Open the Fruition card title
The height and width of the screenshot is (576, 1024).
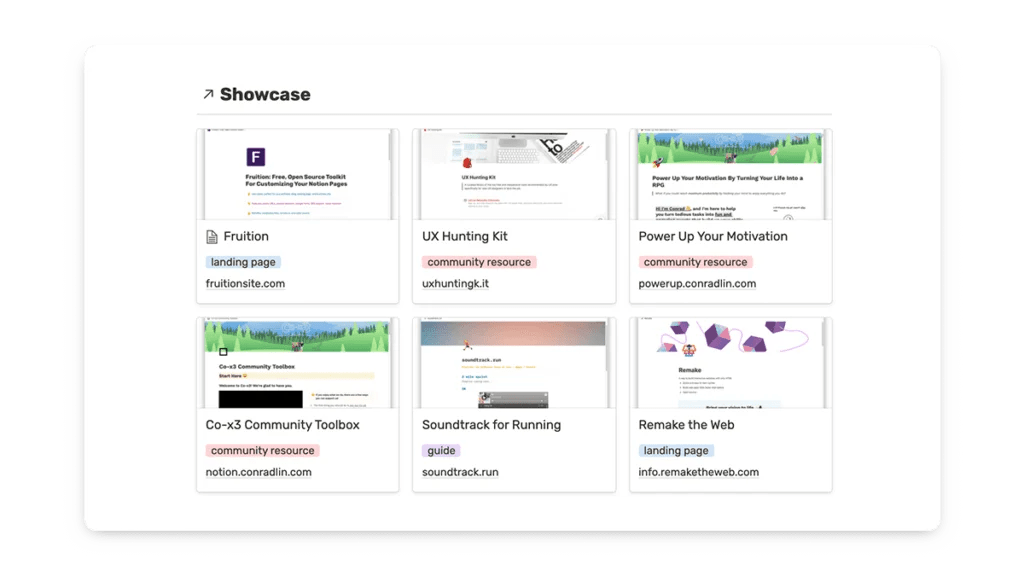246,236
